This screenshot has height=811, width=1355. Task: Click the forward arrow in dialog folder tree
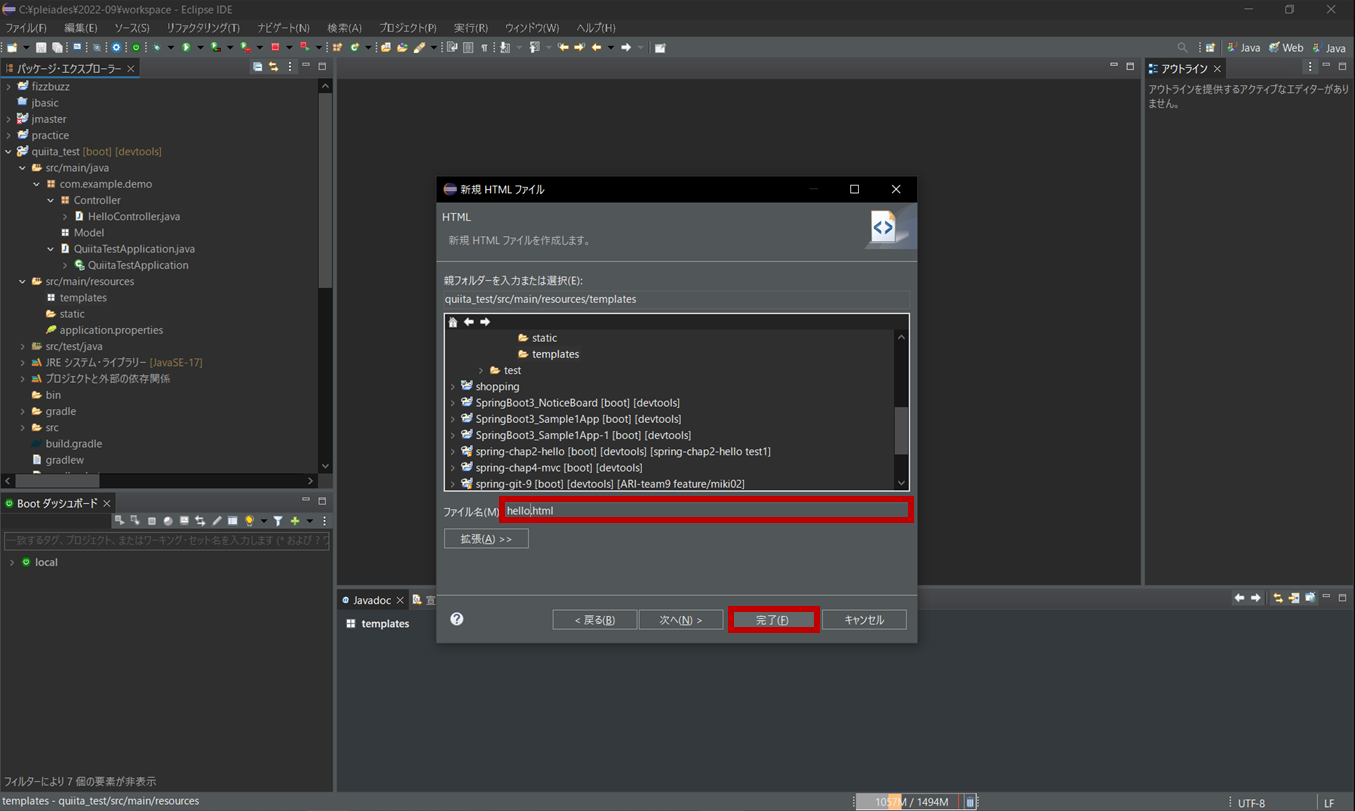485,322
